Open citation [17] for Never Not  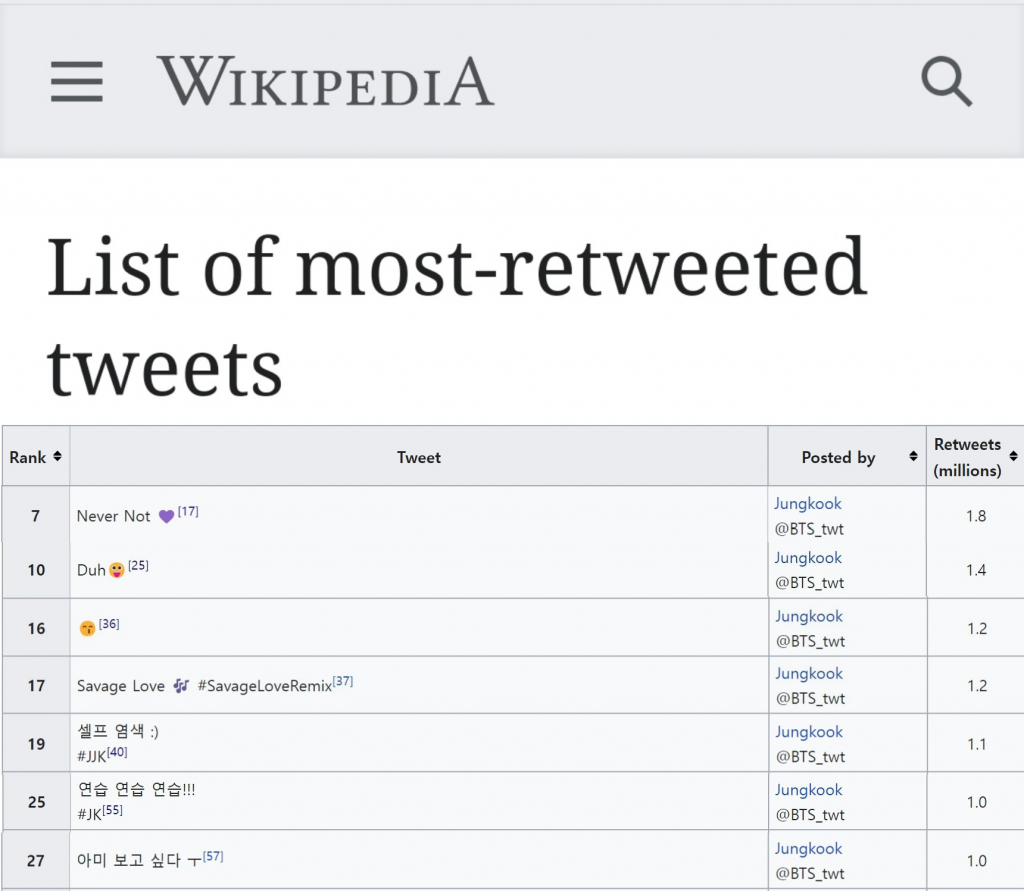(188, 512)
